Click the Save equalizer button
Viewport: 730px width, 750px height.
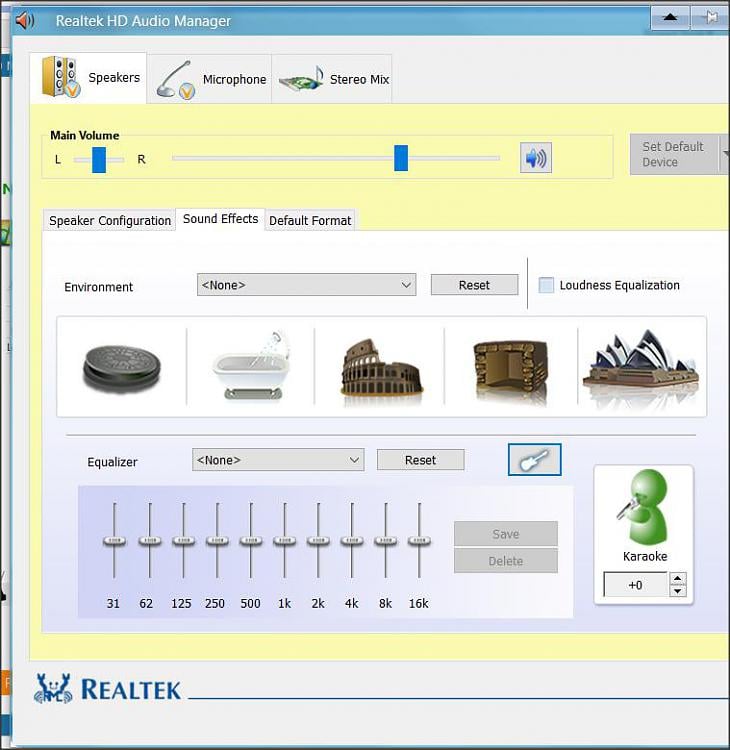click(x=506, y=534)
